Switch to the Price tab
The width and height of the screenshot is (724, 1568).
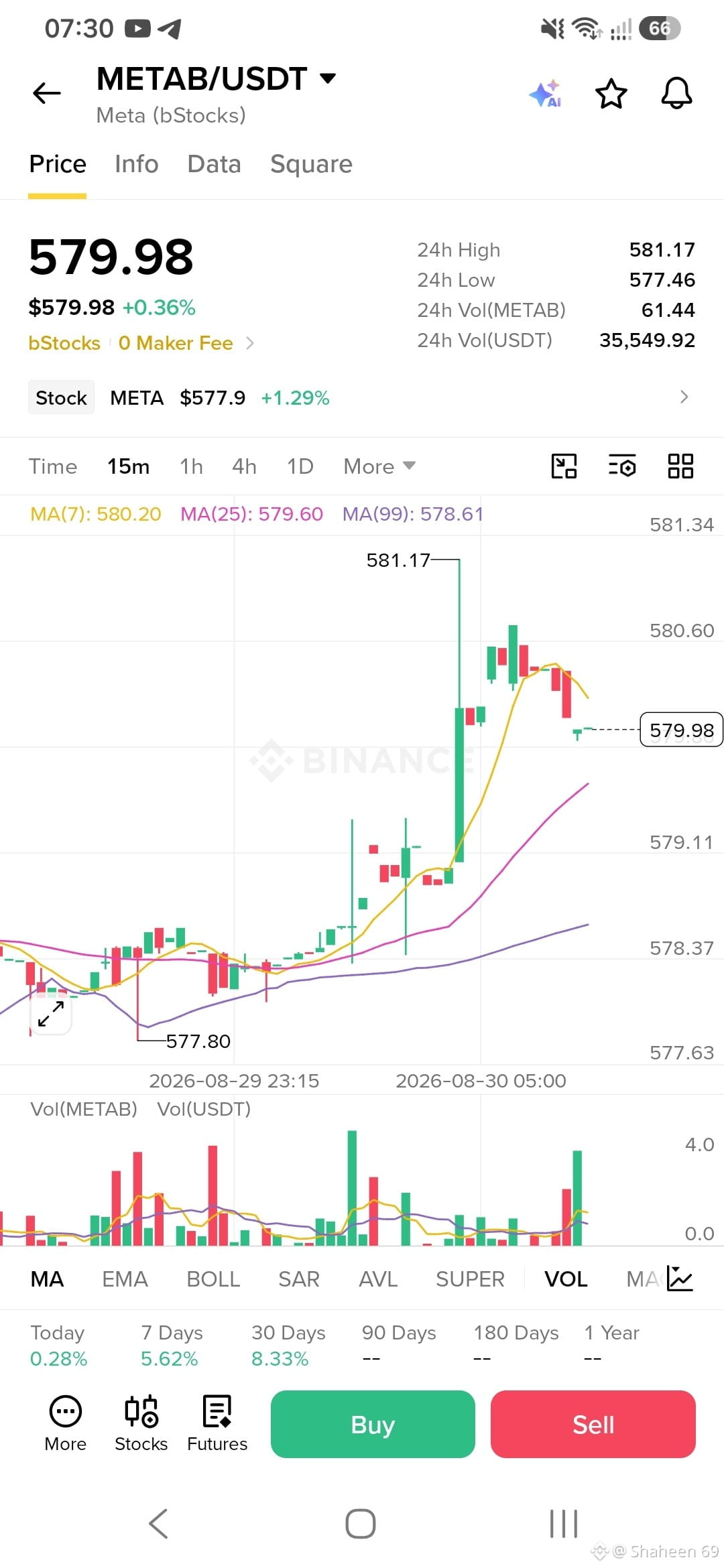(x=58, y=164)
